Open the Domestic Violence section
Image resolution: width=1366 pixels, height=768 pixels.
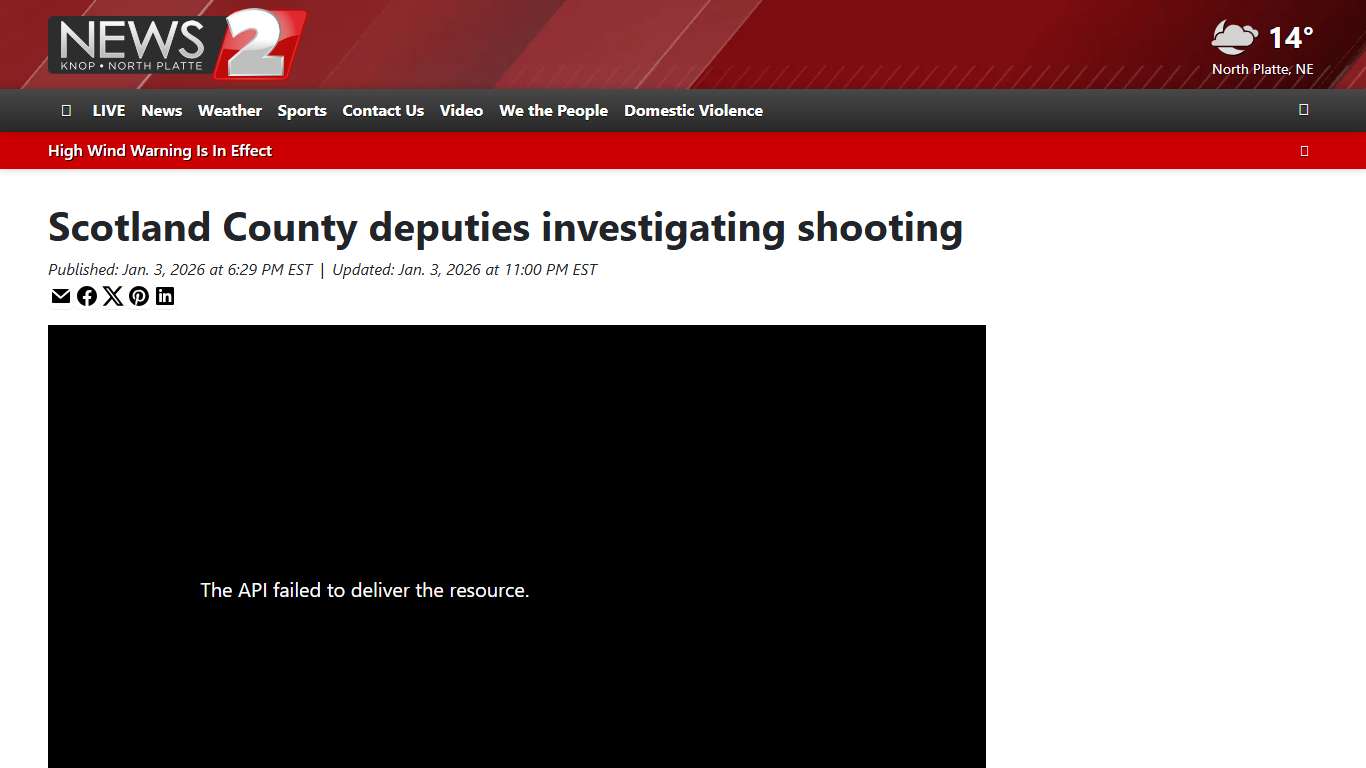[693, 110]
